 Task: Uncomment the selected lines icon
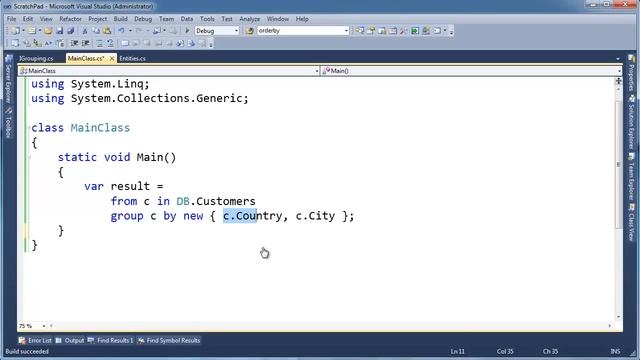click(x=111, y=43)
